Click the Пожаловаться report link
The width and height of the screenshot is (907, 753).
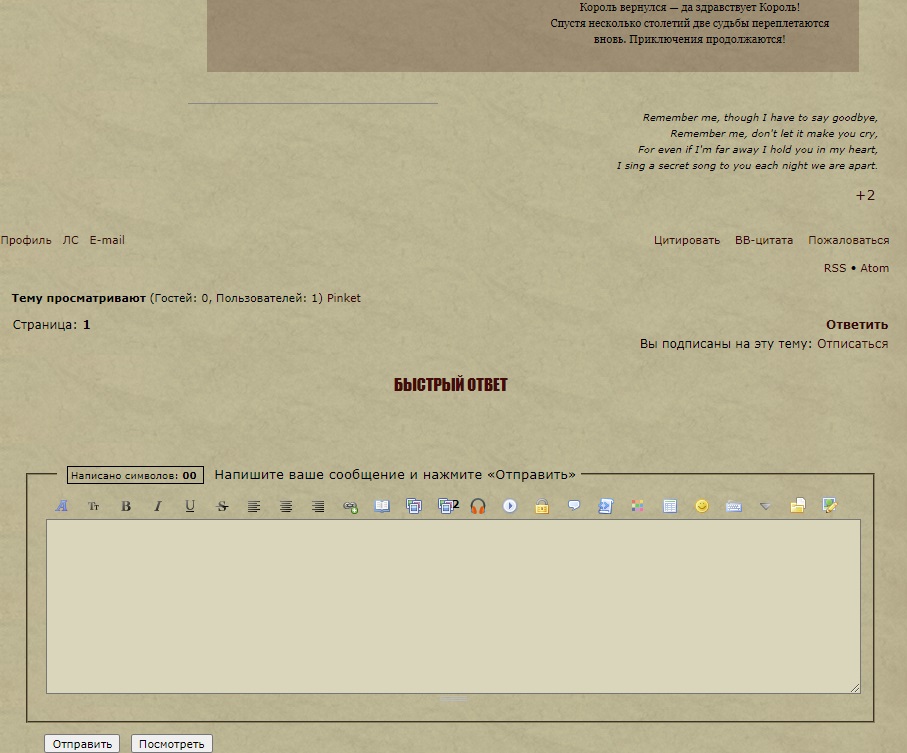click(848, 240)
